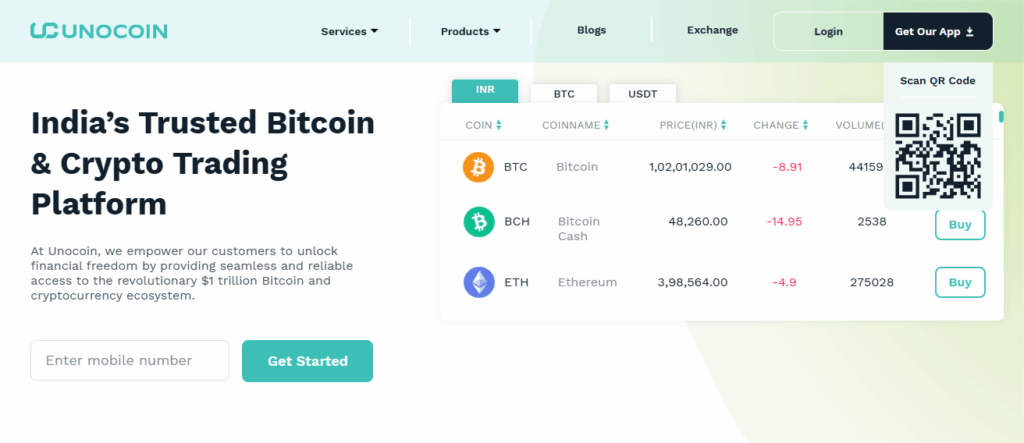Viewport: 1024px width, 443px height.
Task: Switch to the USDT market tab
Action: coord(642,93)
